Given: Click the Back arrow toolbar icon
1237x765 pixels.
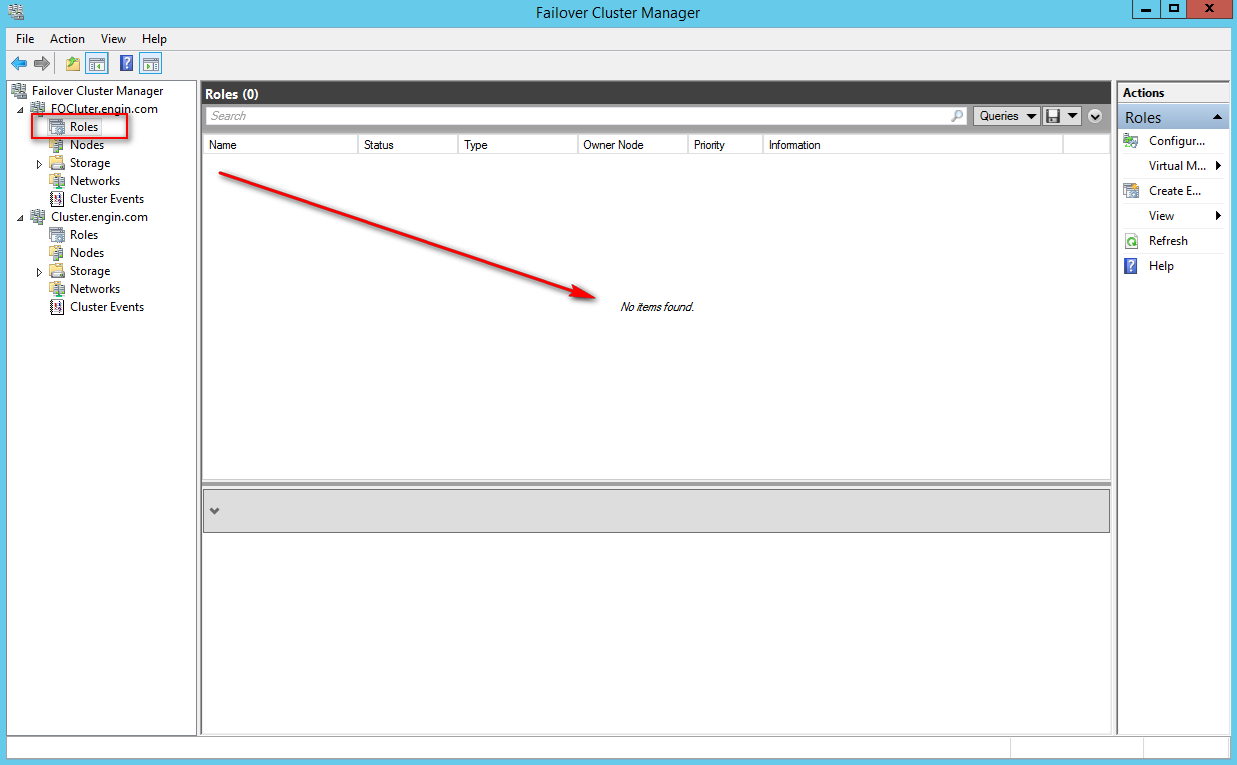Looking at the screenshot, I should click(x=18, y=64).
